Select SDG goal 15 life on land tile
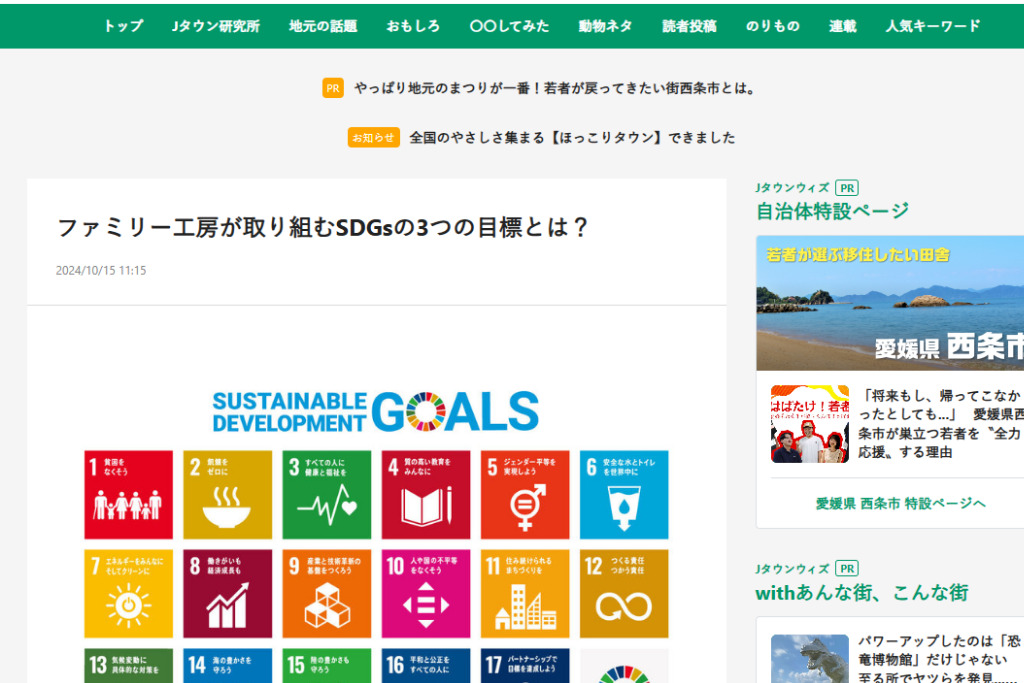 click(327, 665)
